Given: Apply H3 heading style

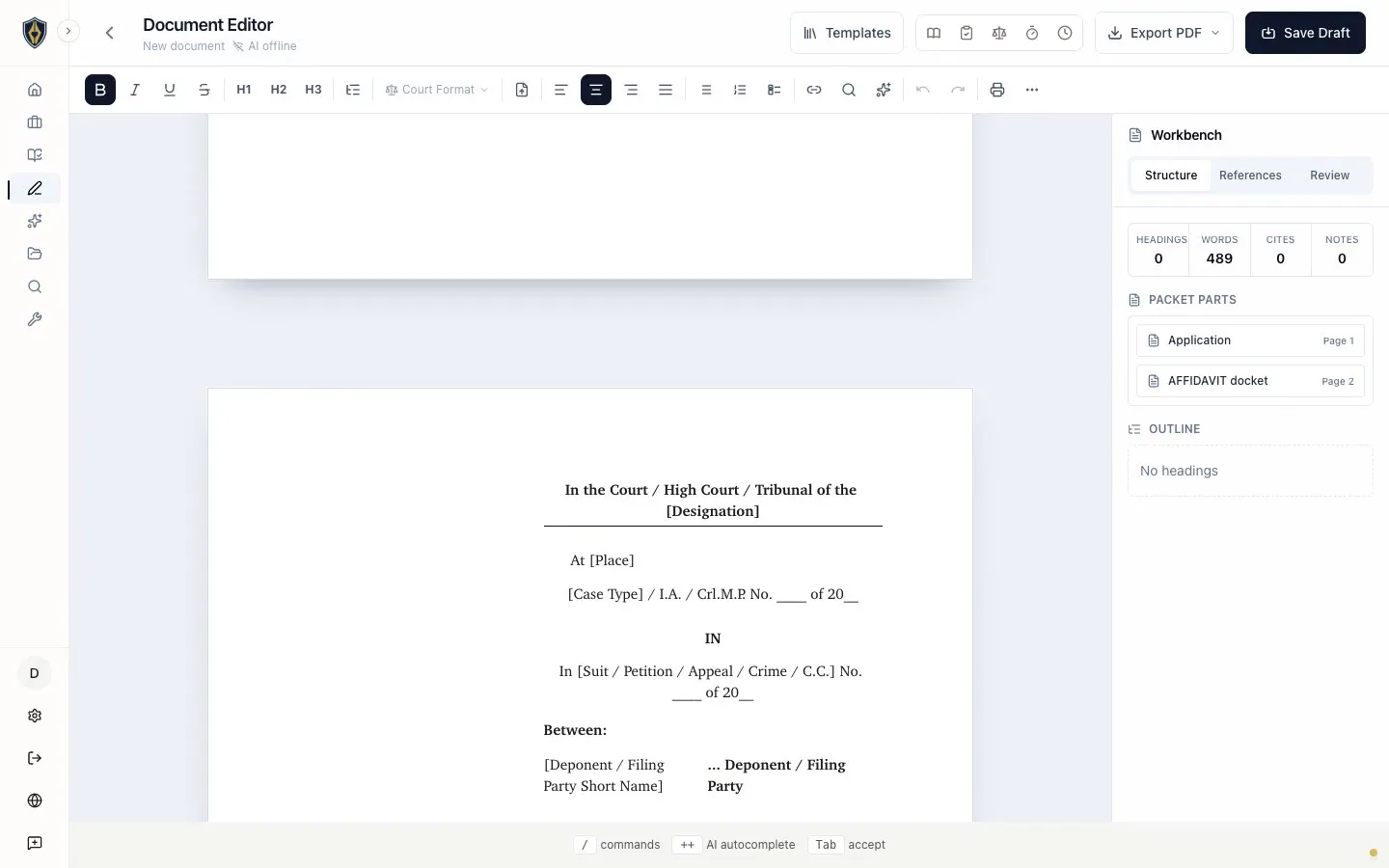Looking at the screenshot, I should [x=313, y=90].
